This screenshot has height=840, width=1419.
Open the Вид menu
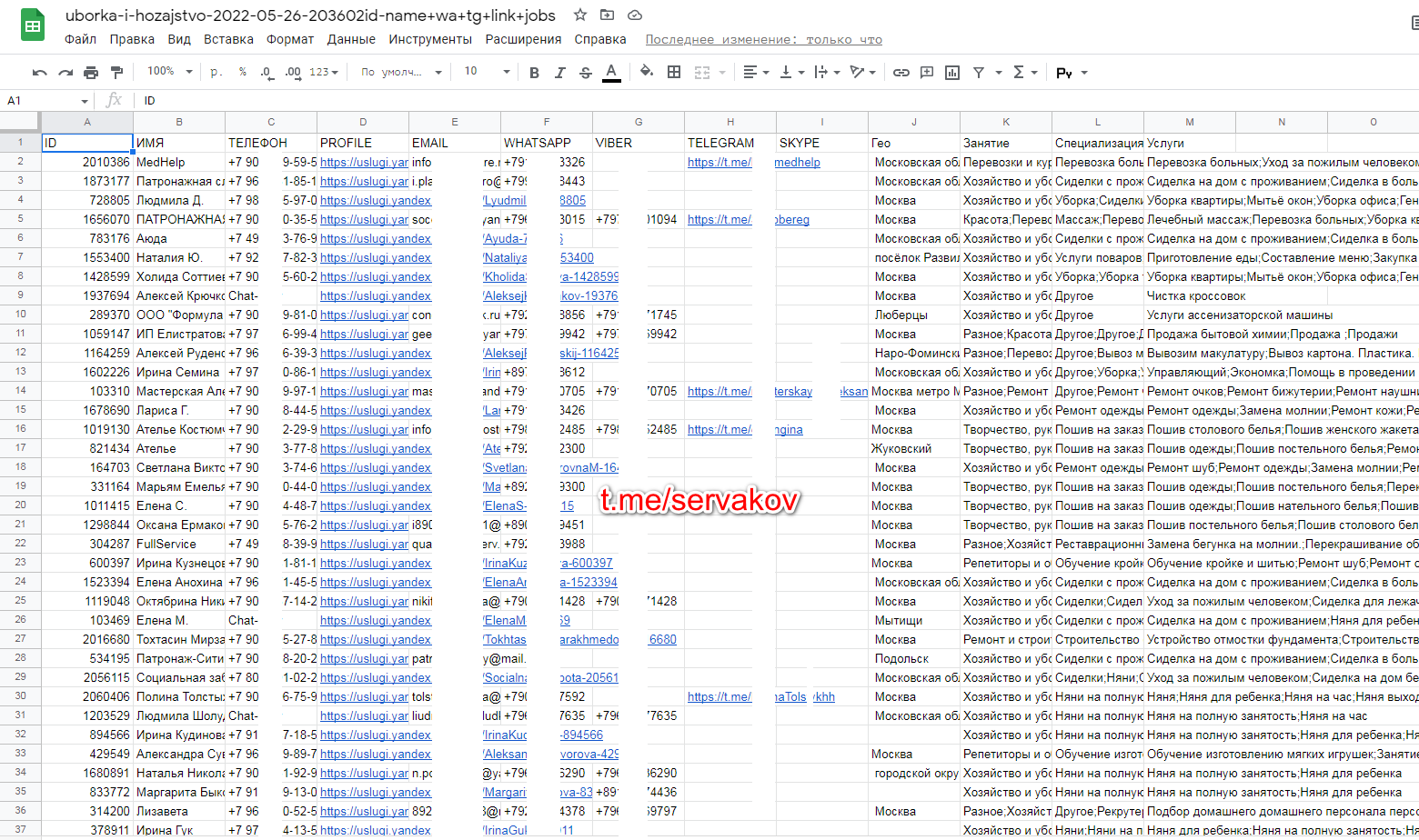click(179, 39)
